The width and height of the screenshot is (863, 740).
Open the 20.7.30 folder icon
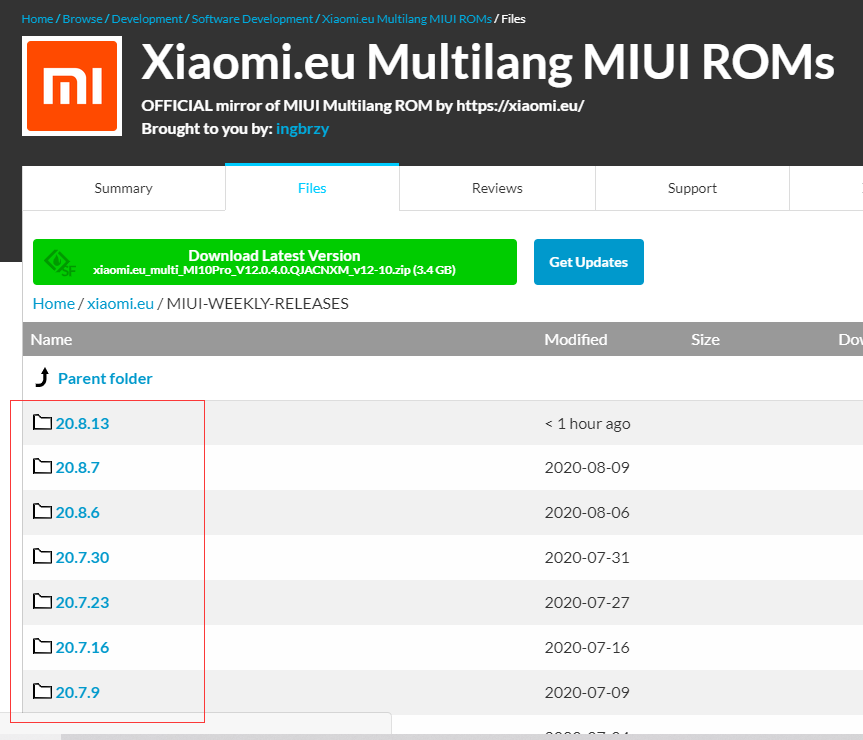[x=42, y=557]
